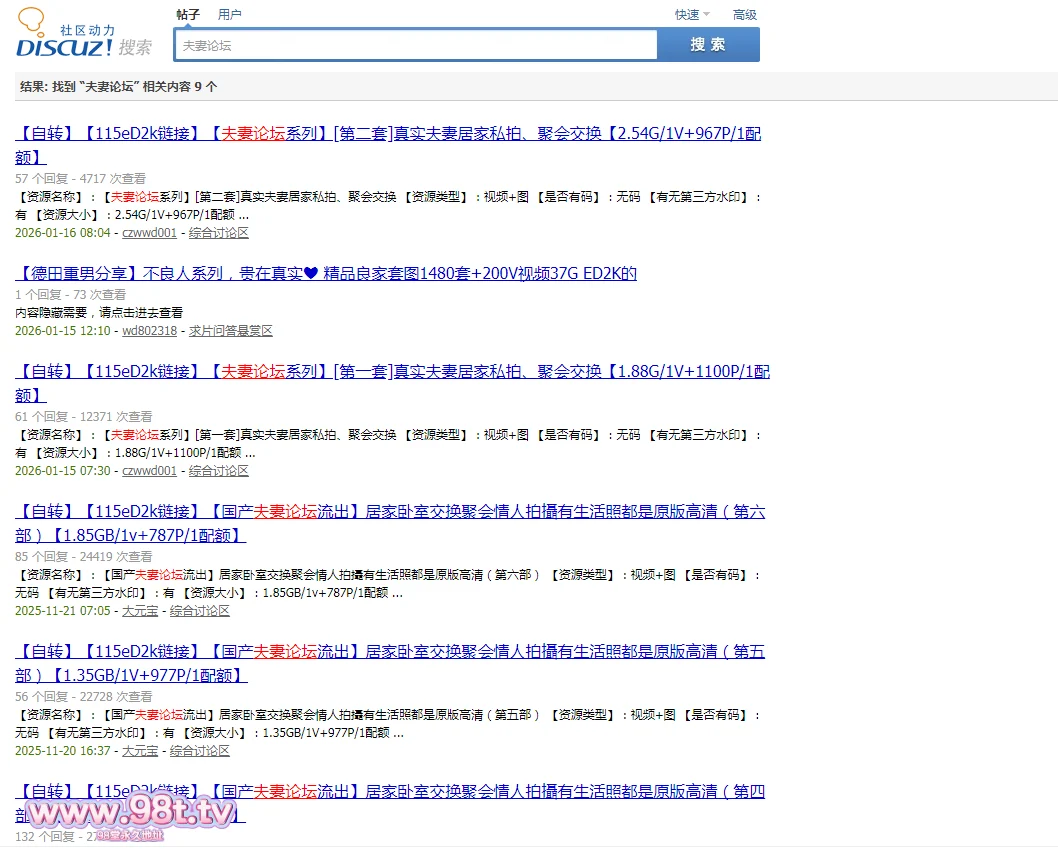Go to 综合讨论区 on the 2025-11-20 post
1058x850 pixels.
point(200,751)
